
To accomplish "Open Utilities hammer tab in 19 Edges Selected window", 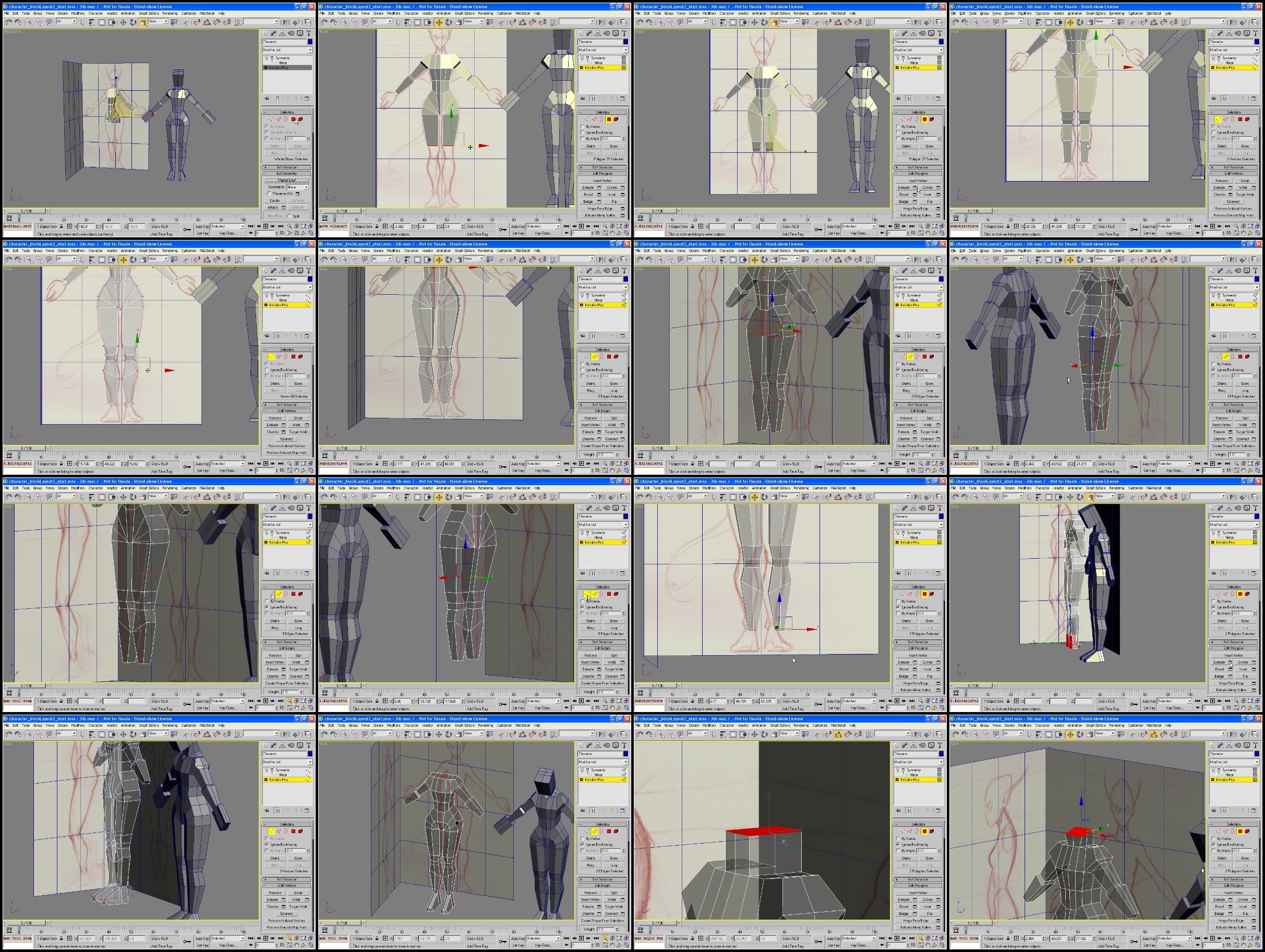I will 1255,270.
